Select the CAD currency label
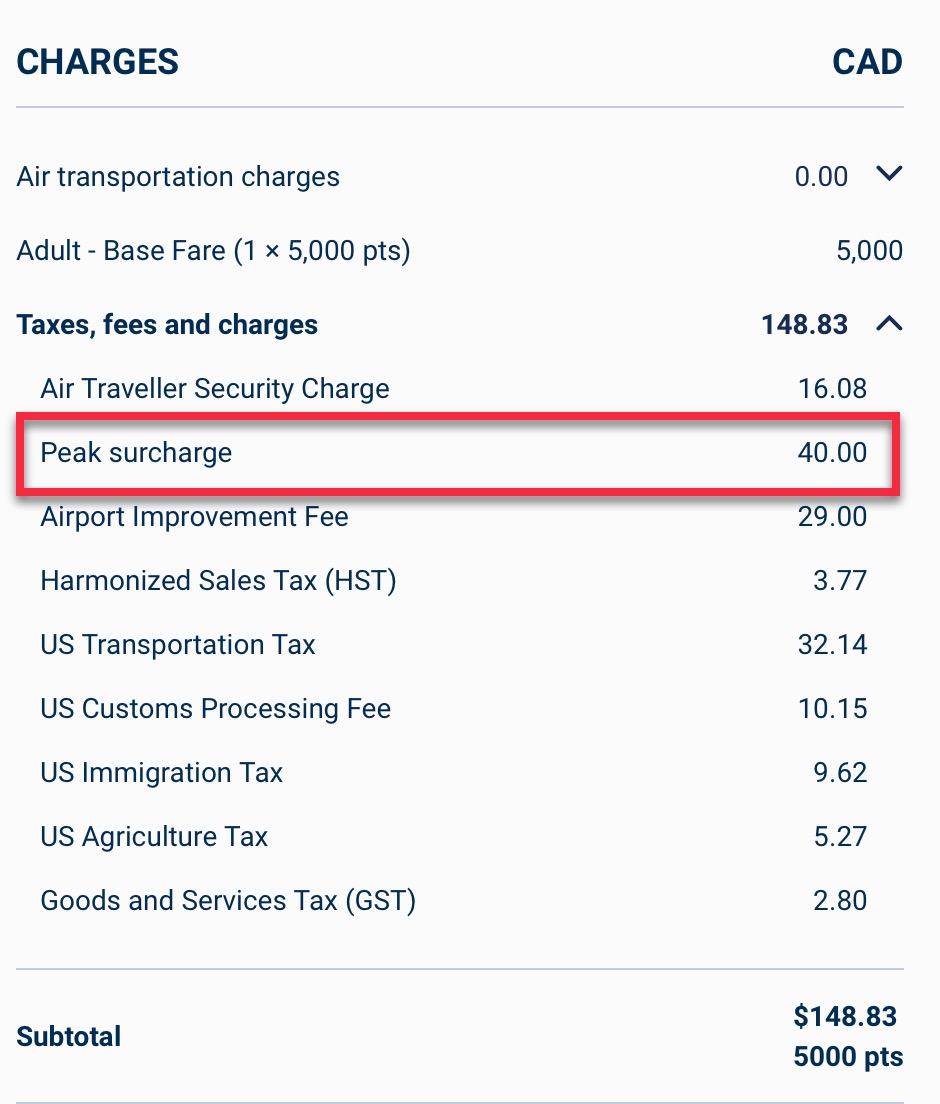This screenshot has height=1104, width=940. (868, 62)
